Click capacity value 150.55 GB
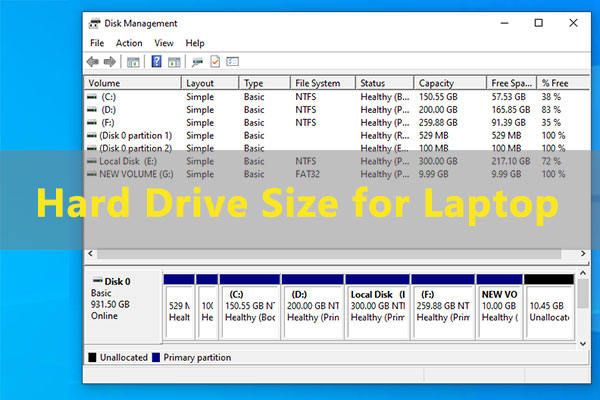Screen dimensions: 600x400 click(x=438, y=97)
